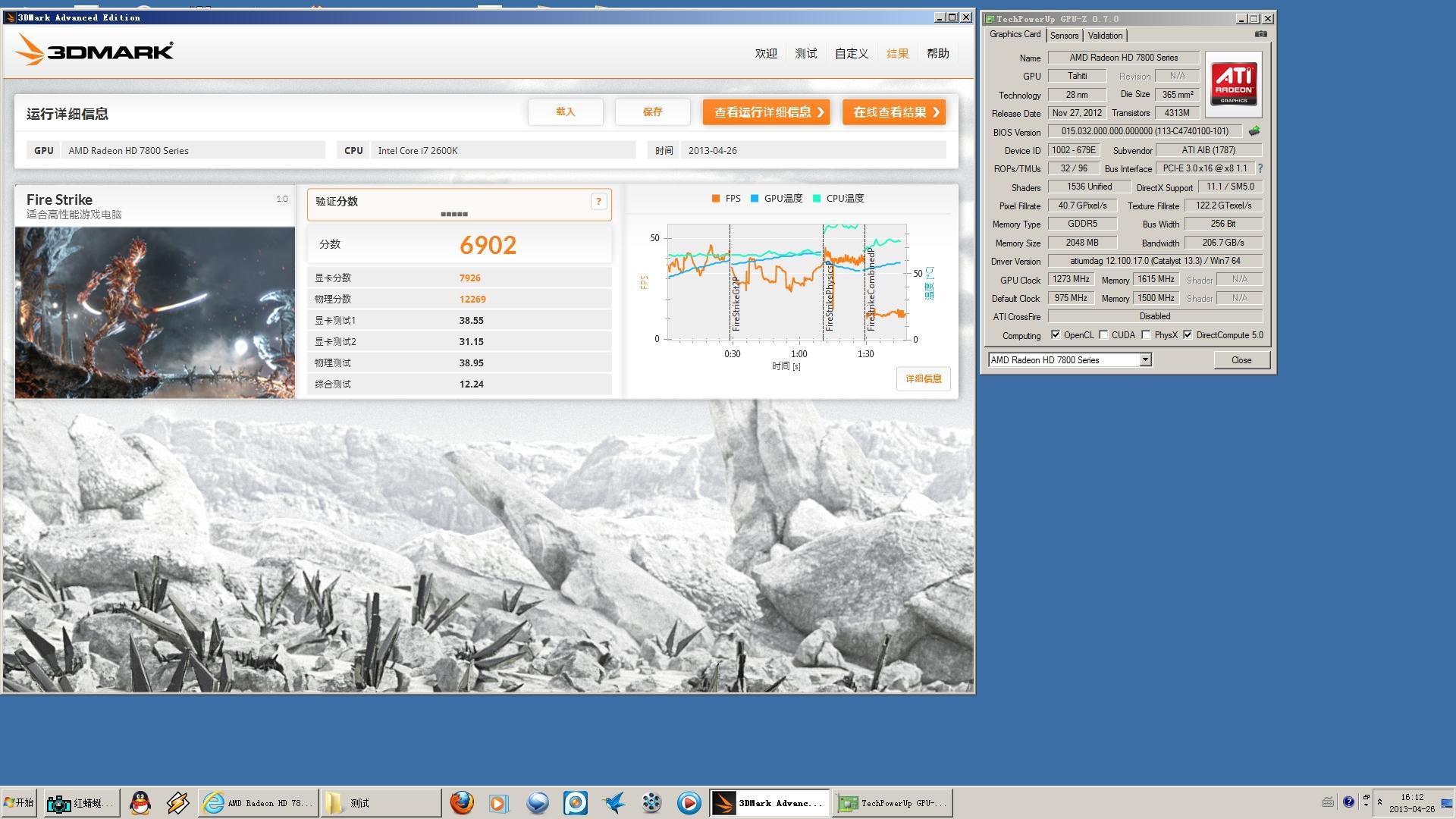Click the film reel icon on the taskbar
The image size is (1456, 819).
coord(651,802)
